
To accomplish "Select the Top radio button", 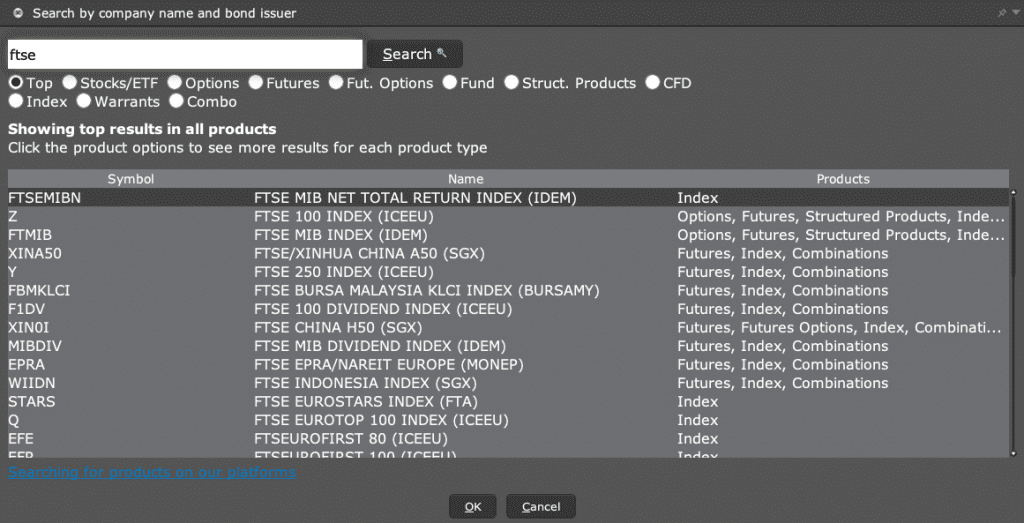I will tap(16, 83).
